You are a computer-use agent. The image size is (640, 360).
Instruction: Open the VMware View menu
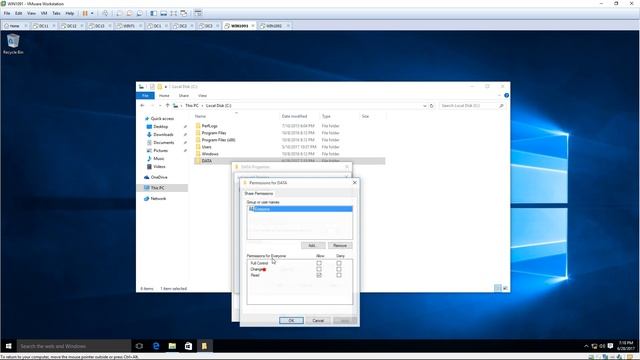[x=31, y=13]
